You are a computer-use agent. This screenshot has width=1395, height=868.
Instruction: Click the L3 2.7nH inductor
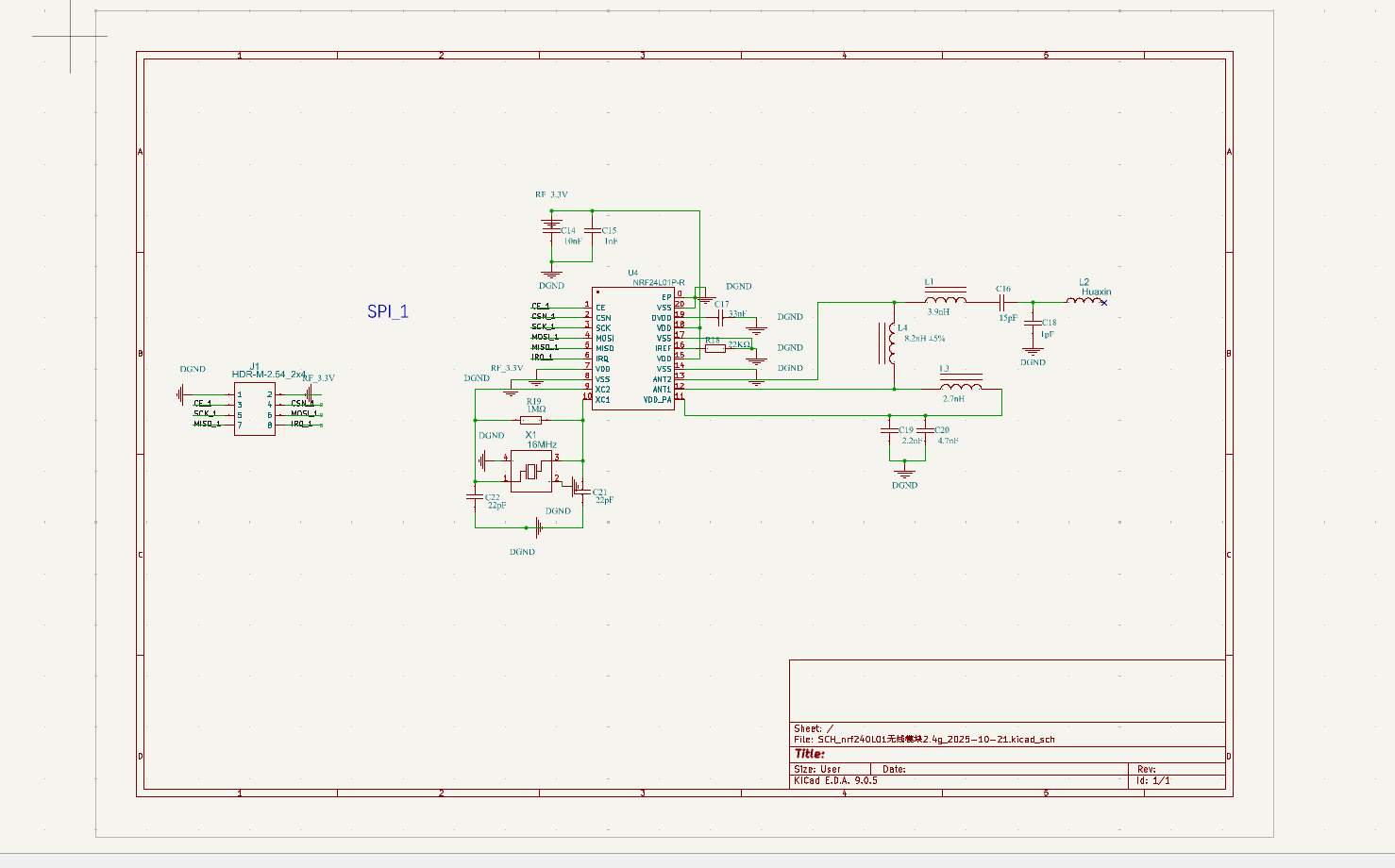click(961, 386)
